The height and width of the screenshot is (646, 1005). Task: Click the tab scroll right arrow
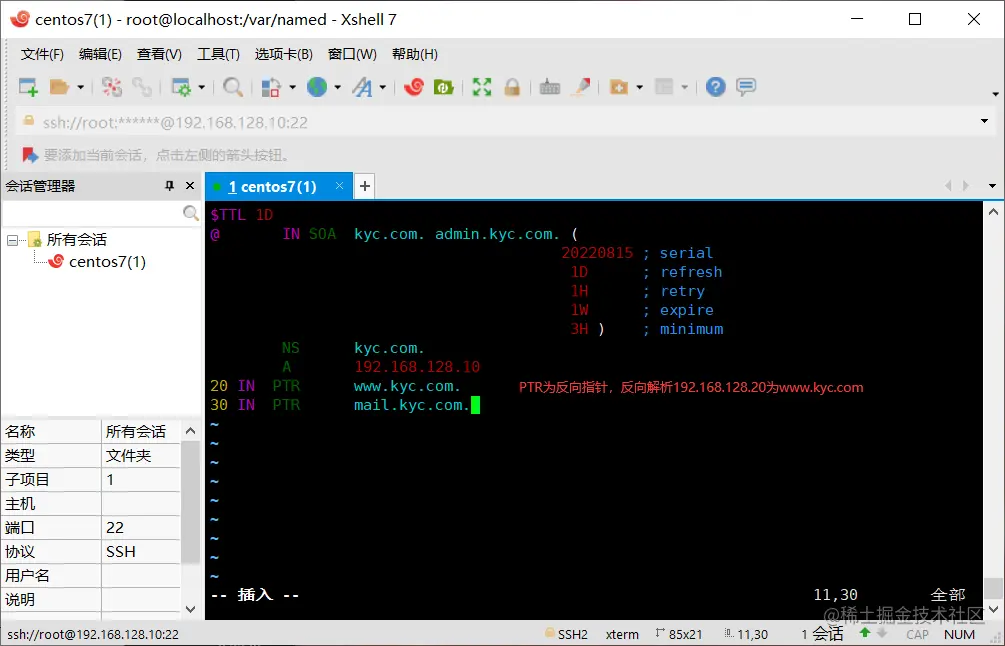tap(966, 186)
